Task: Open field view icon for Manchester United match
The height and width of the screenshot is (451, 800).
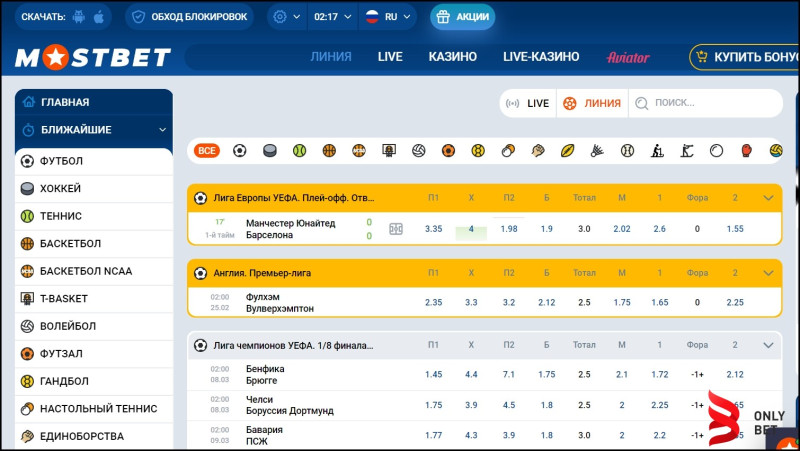Action: point(396,229)
